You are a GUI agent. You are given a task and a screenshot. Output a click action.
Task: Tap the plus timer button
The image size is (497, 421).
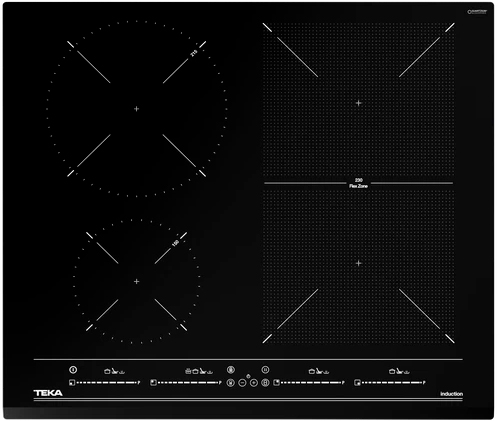(254, 383)
